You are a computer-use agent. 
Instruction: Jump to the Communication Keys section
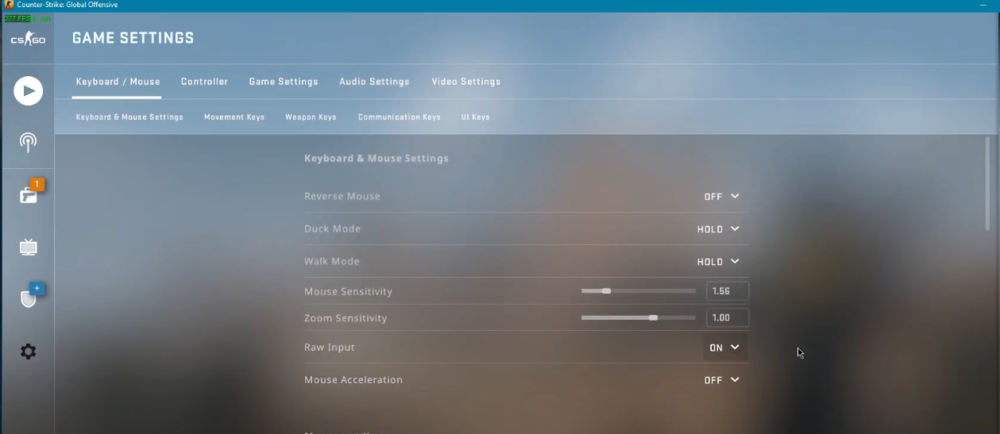(x=399, y=117)
